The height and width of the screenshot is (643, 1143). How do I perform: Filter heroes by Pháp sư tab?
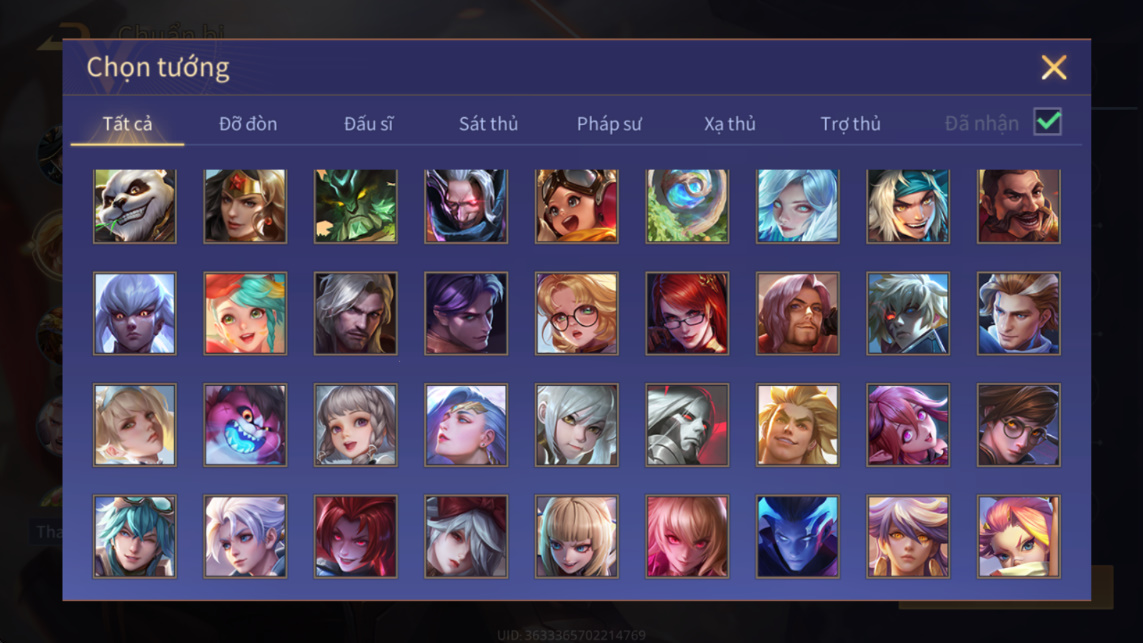[x=609, y=124]
